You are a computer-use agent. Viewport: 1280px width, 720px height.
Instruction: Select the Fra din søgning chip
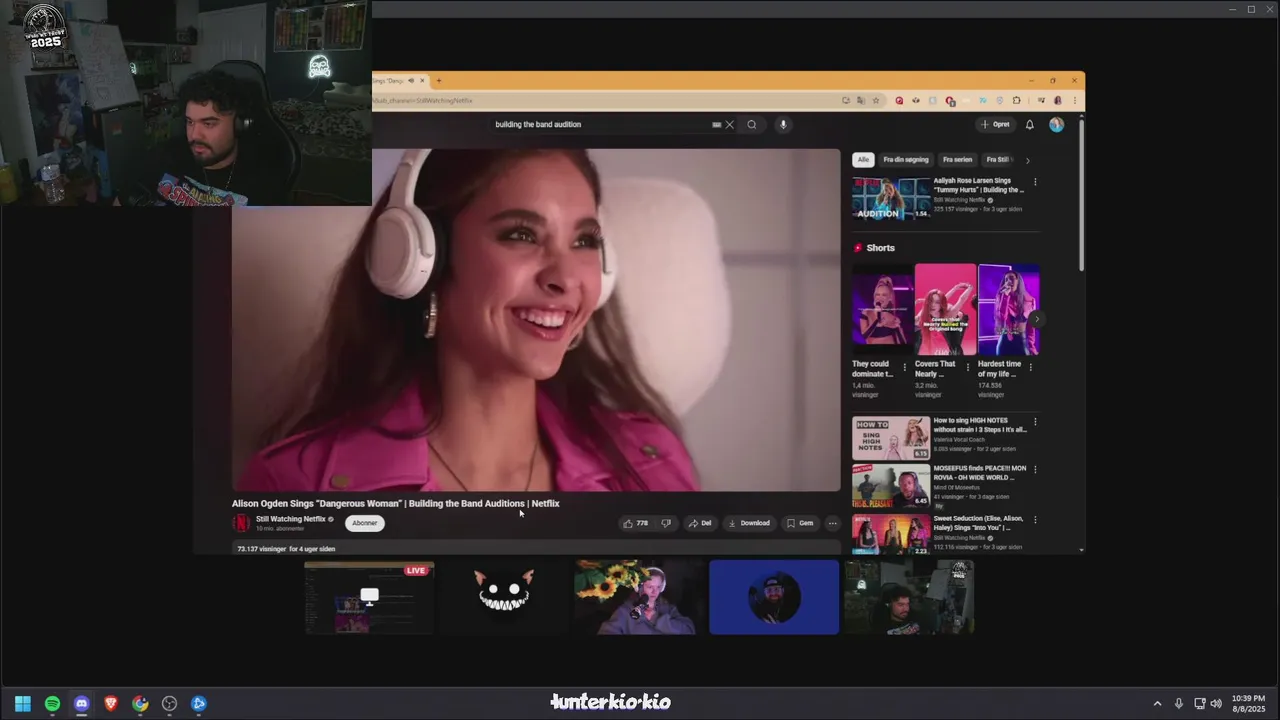pos(906,160)
